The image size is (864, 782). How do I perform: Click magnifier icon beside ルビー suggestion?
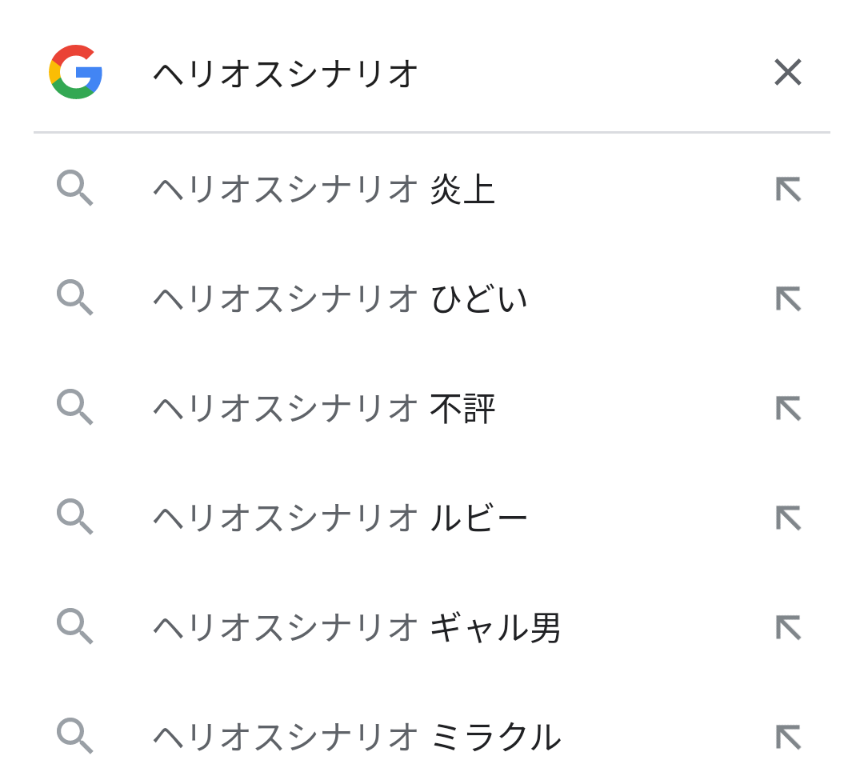(75, 518)
